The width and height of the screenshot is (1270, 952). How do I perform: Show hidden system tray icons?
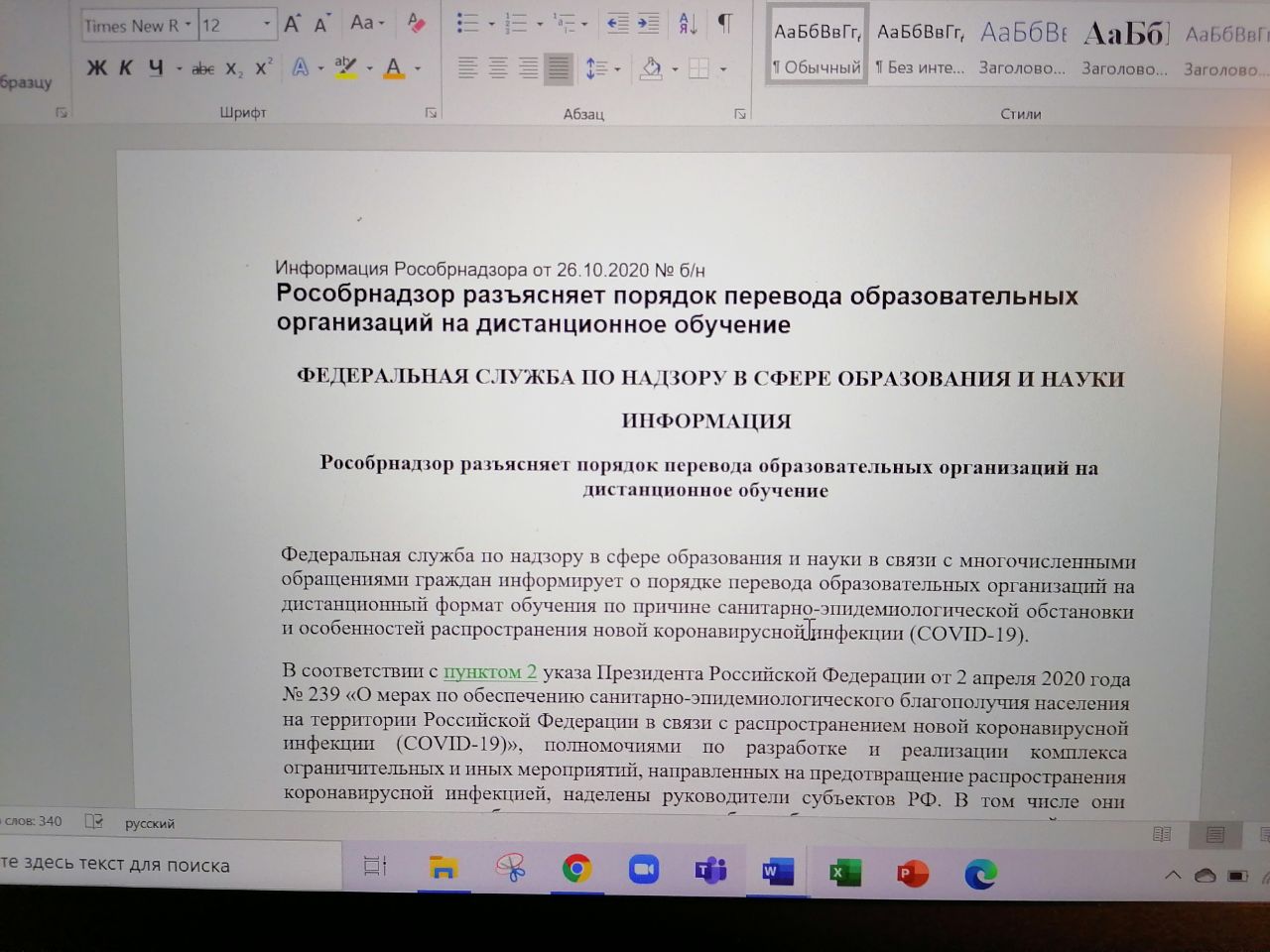1173,876
